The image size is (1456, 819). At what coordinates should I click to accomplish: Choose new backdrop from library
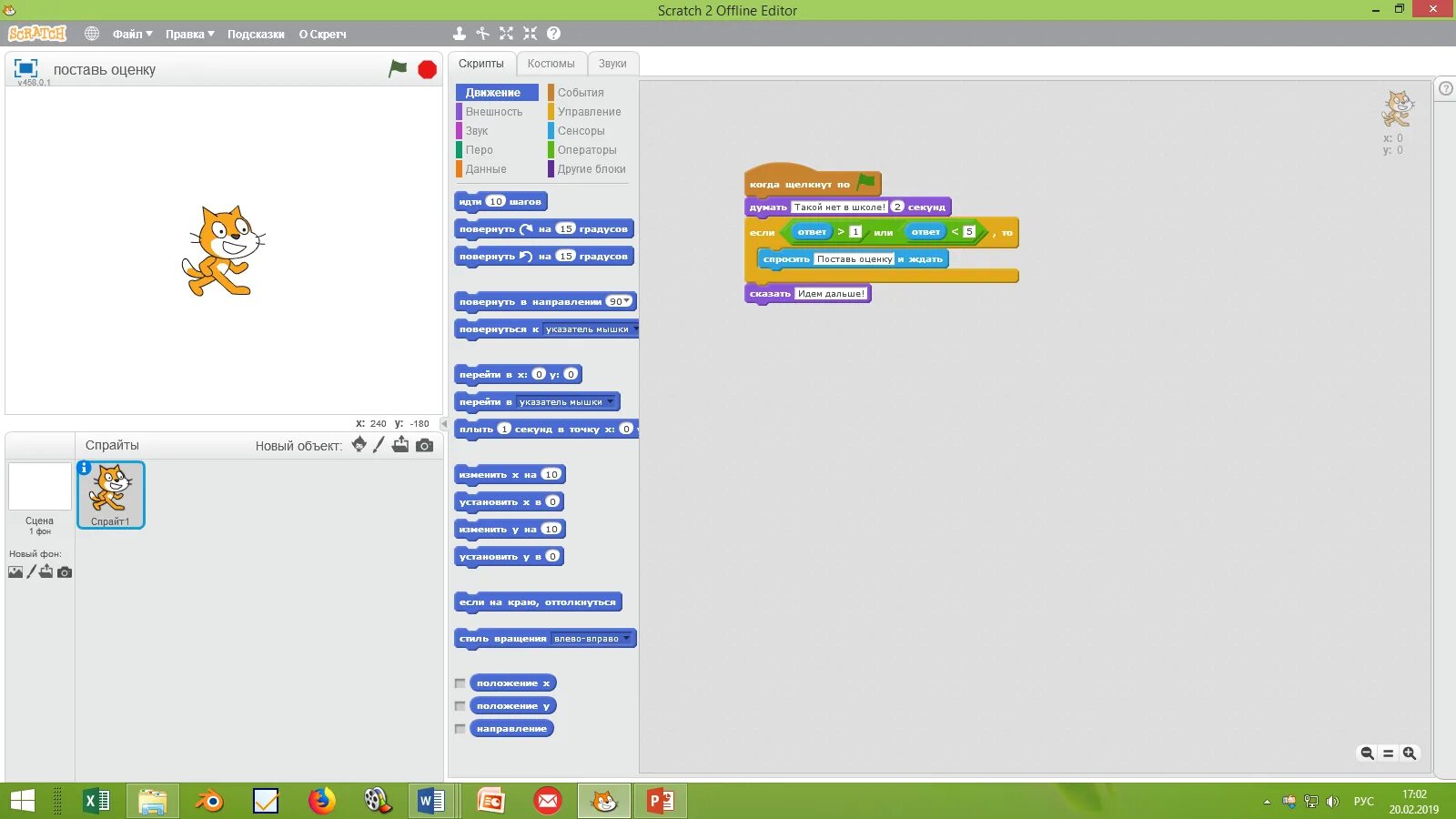pos(15,572)
